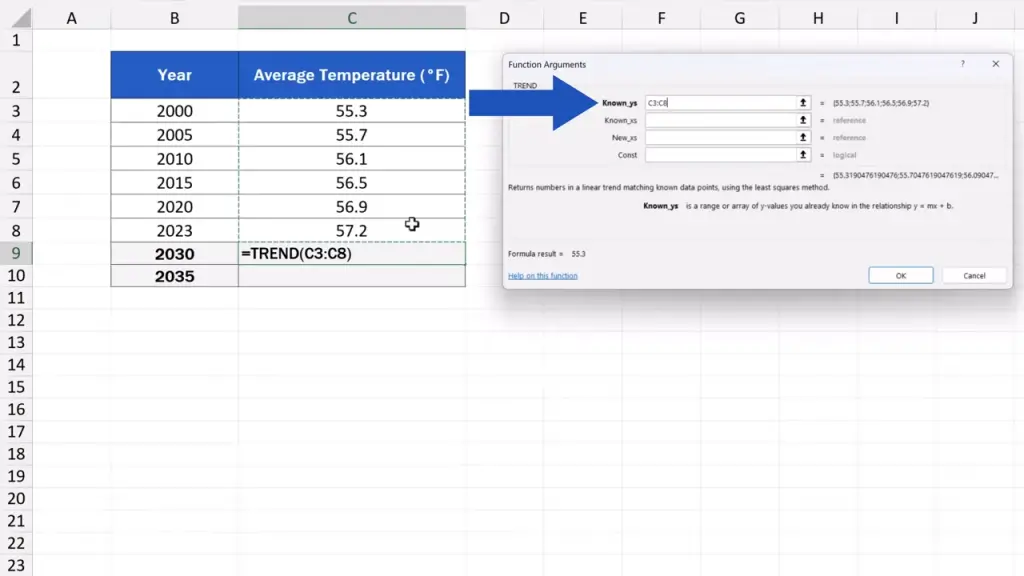Click into the Const input field
Image resolution: width=1024 pixels, height=576 pixels.
[x=720, y=155]
